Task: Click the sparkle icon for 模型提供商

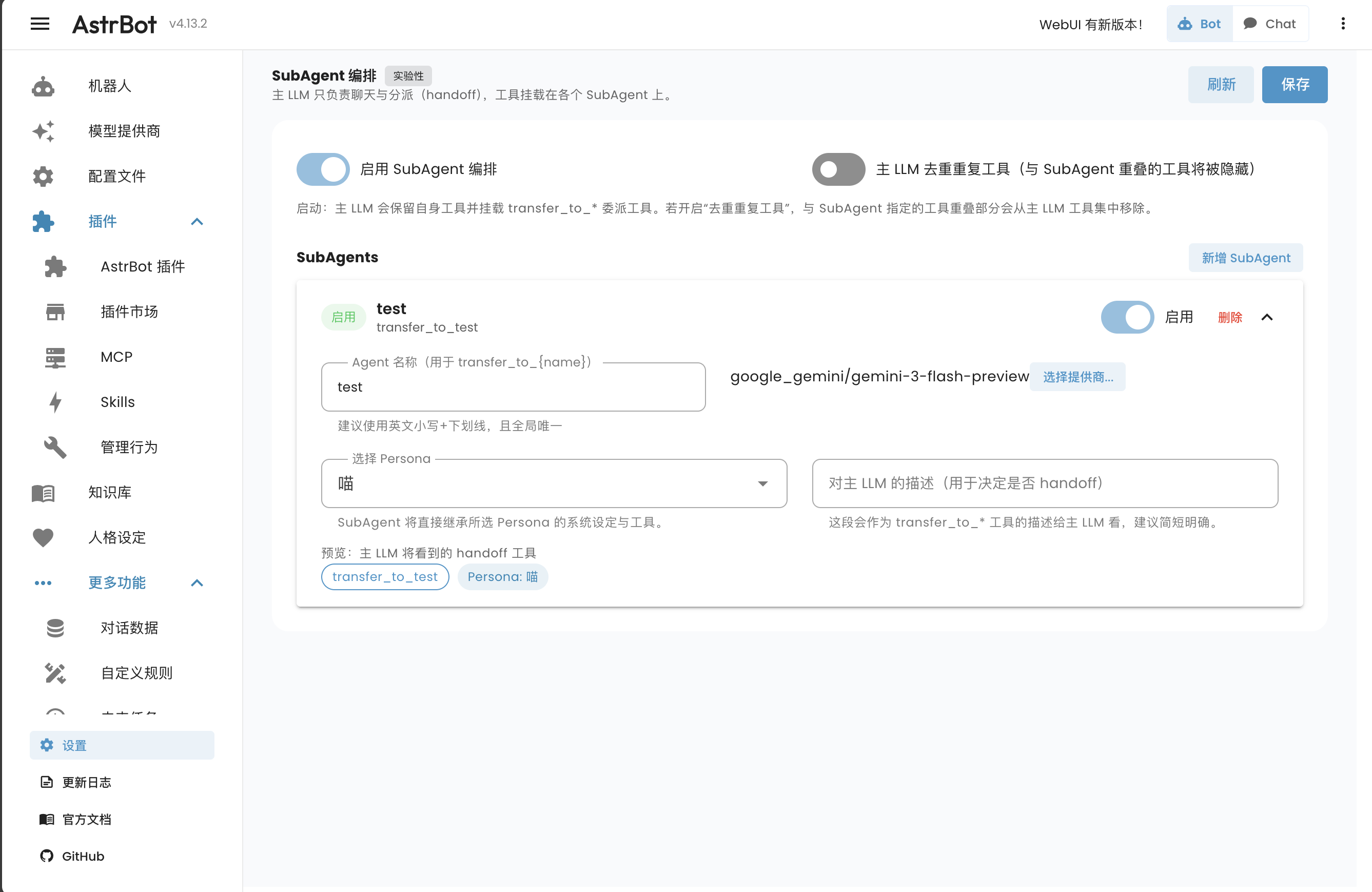Action: coord(43,131)
